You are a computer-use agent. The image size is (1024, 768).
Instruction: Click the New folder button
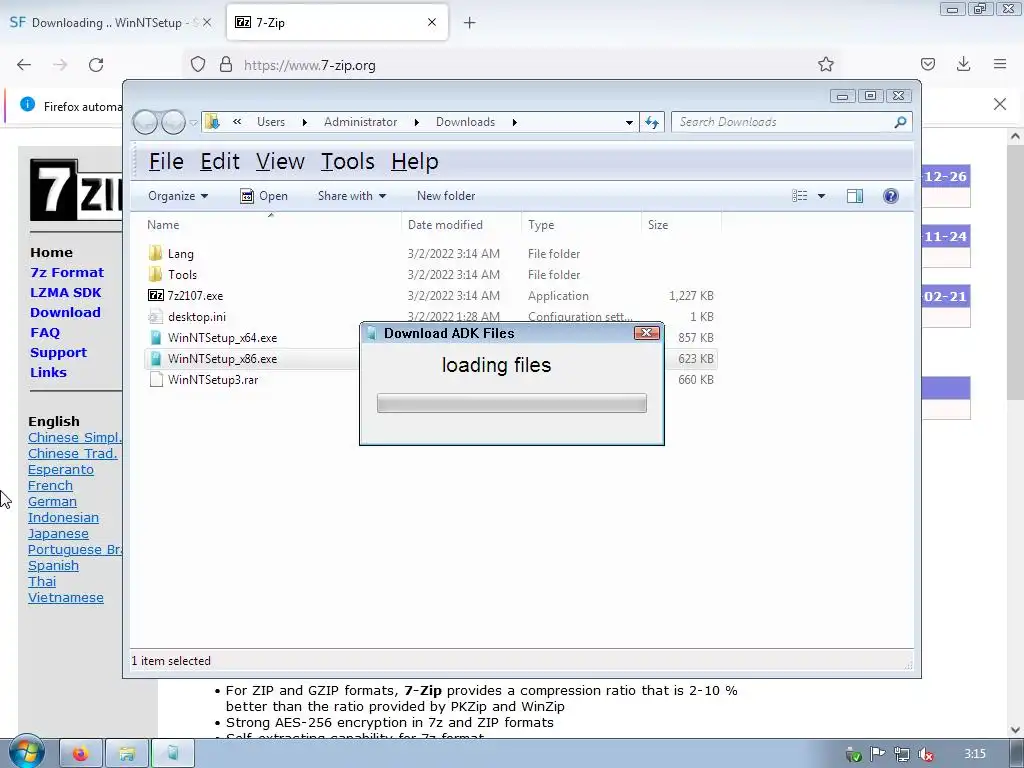point(446,196)
